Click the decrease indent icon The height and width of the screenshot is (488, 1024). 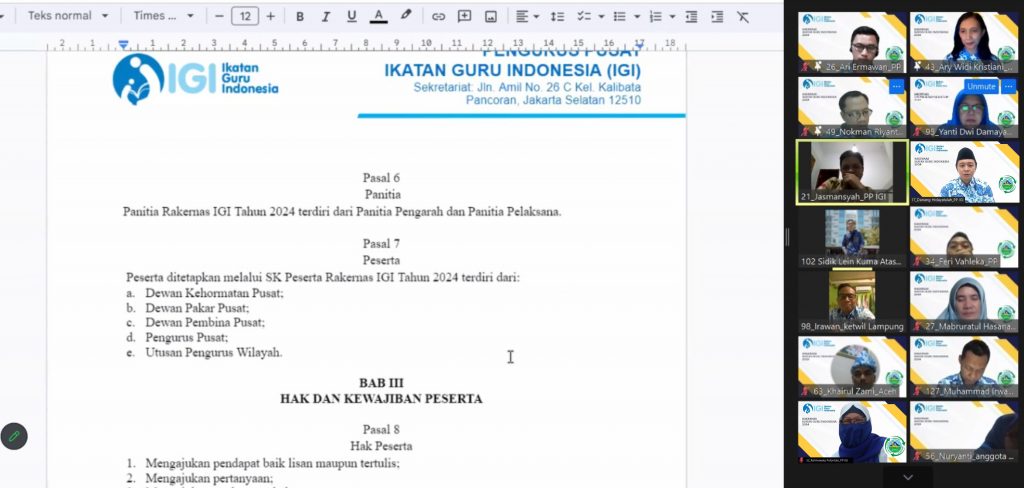tap(692, 17)
